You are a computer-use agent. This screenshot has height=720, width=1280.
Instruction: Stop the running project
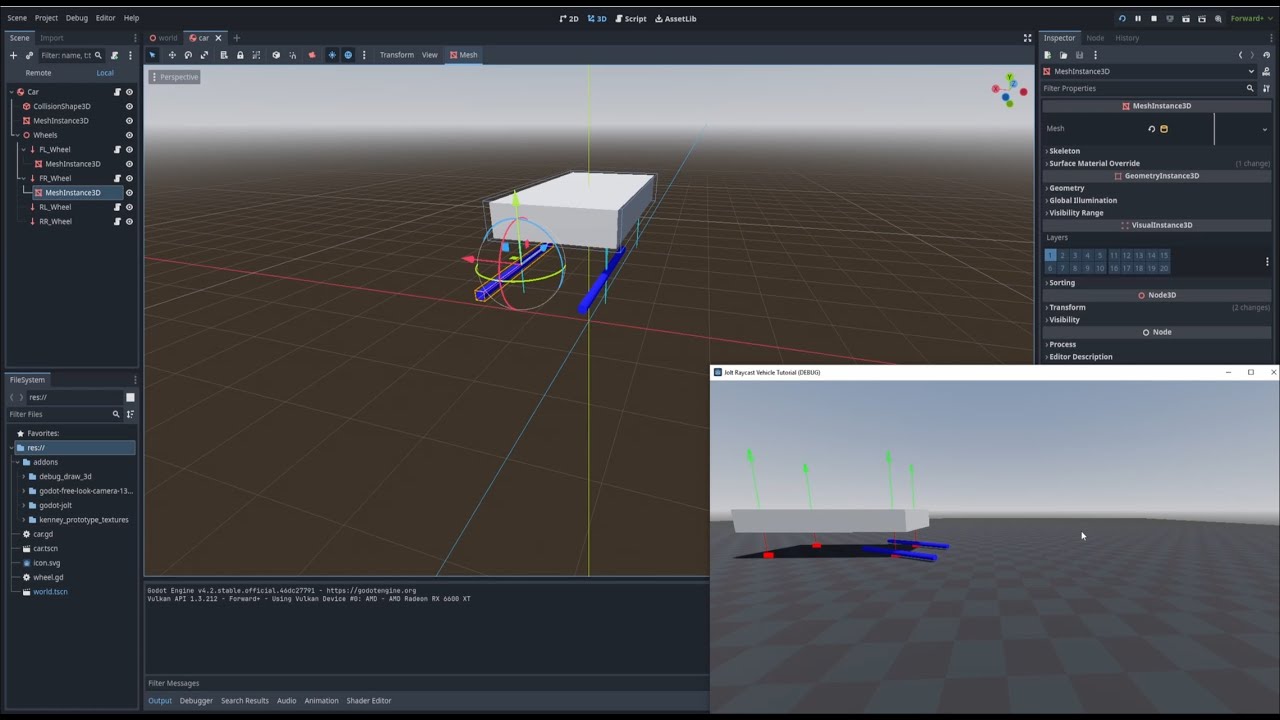[x=1153, y=18]
